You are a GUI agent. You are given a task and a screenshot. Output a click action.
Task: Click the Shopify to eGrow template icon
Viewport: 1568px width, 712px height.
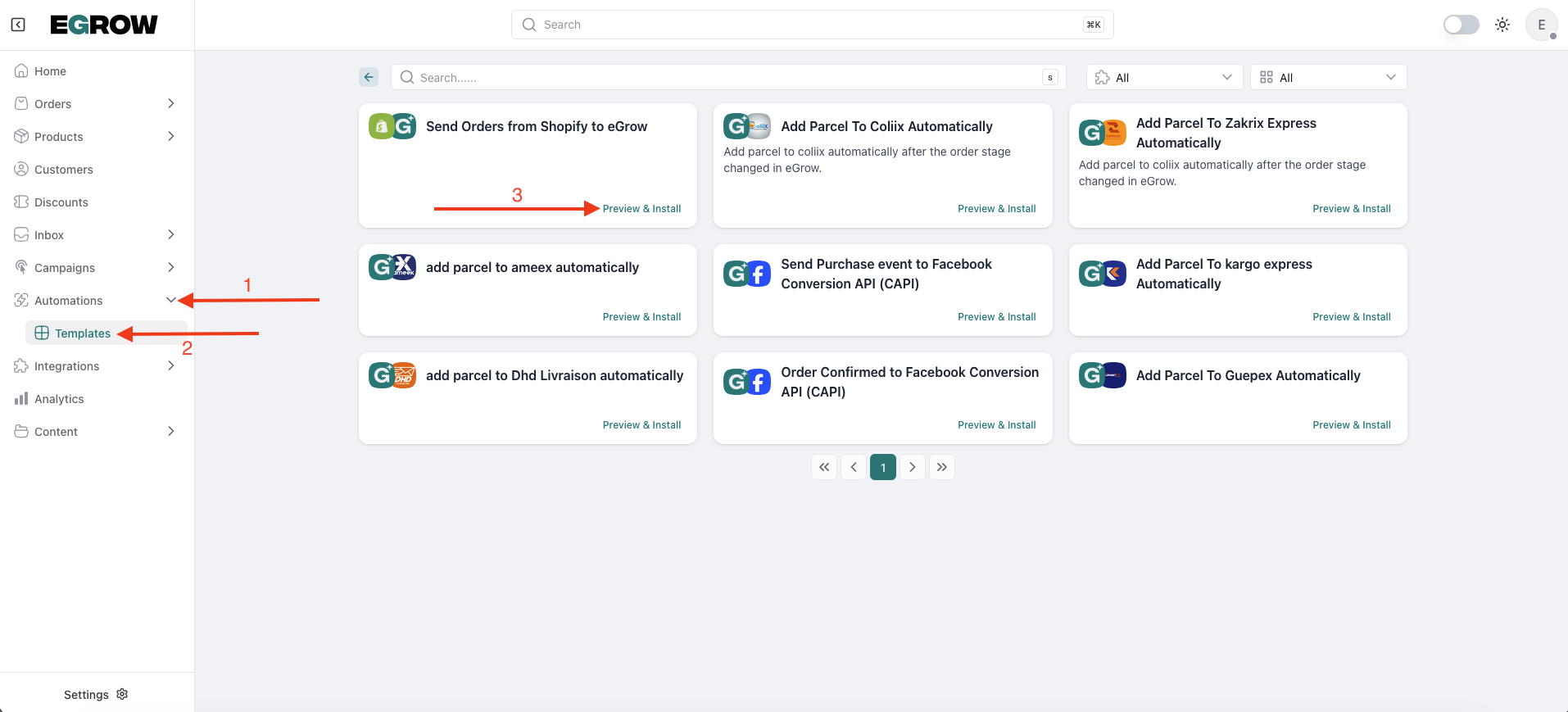(x=392, y=126)
